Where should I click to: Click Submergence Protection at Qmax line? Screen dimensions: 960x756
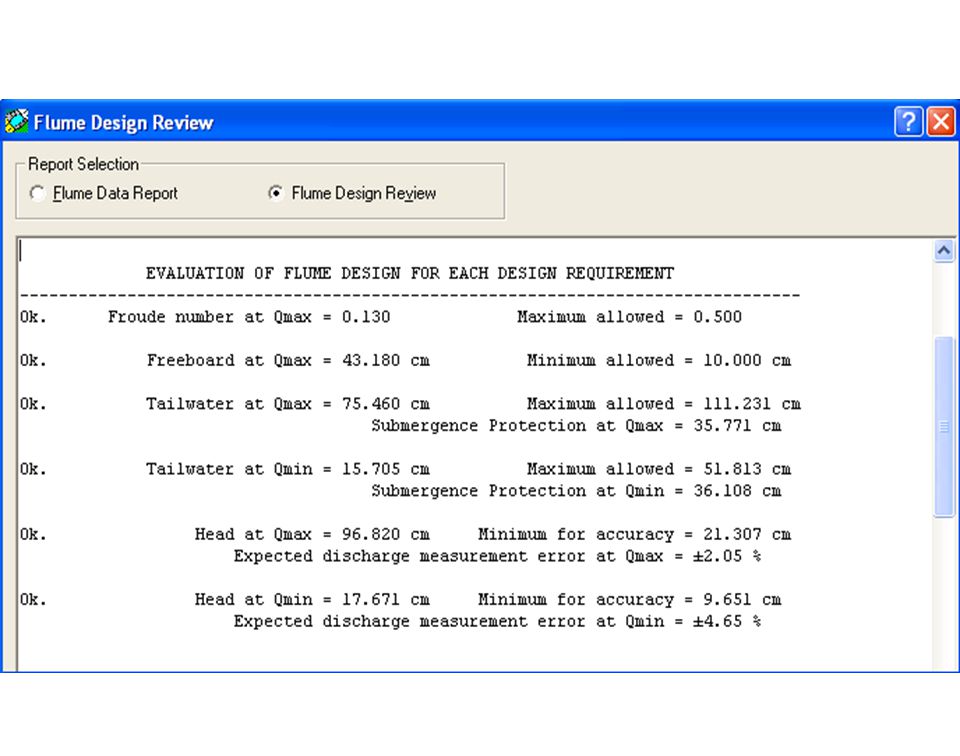coord(576,425)
